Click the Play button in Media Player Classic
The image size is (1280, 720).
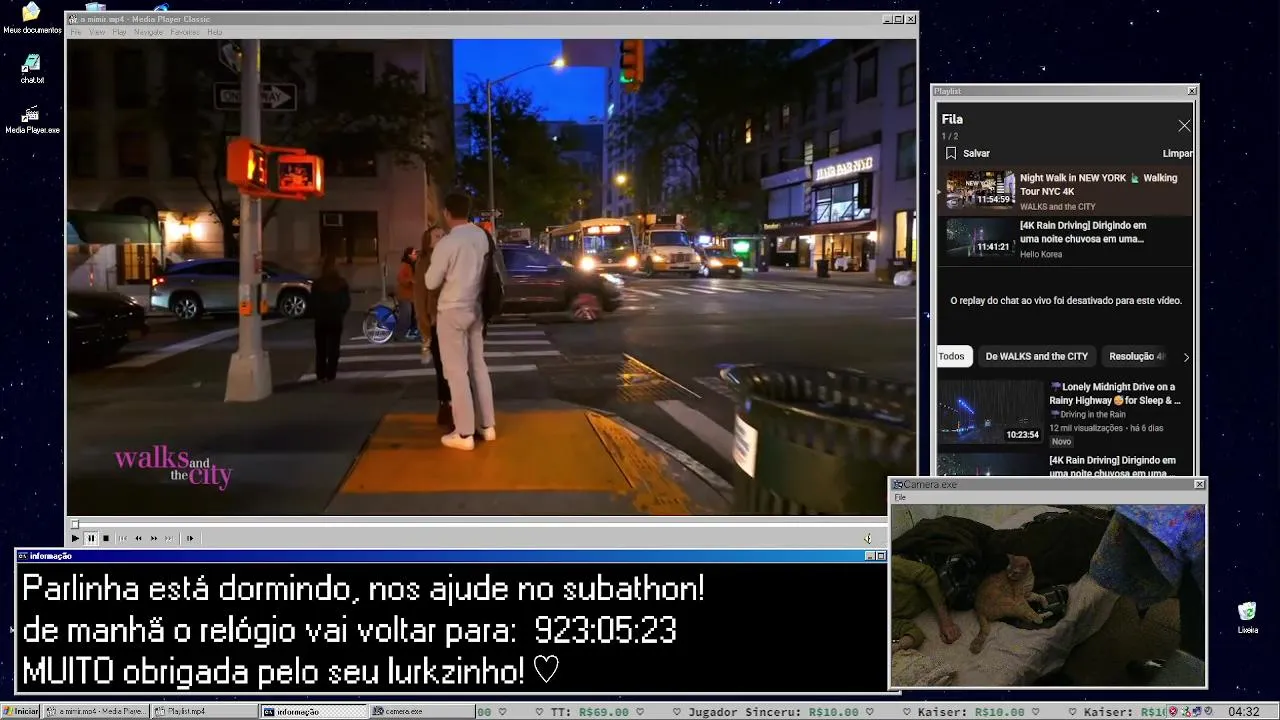point(75,538)
